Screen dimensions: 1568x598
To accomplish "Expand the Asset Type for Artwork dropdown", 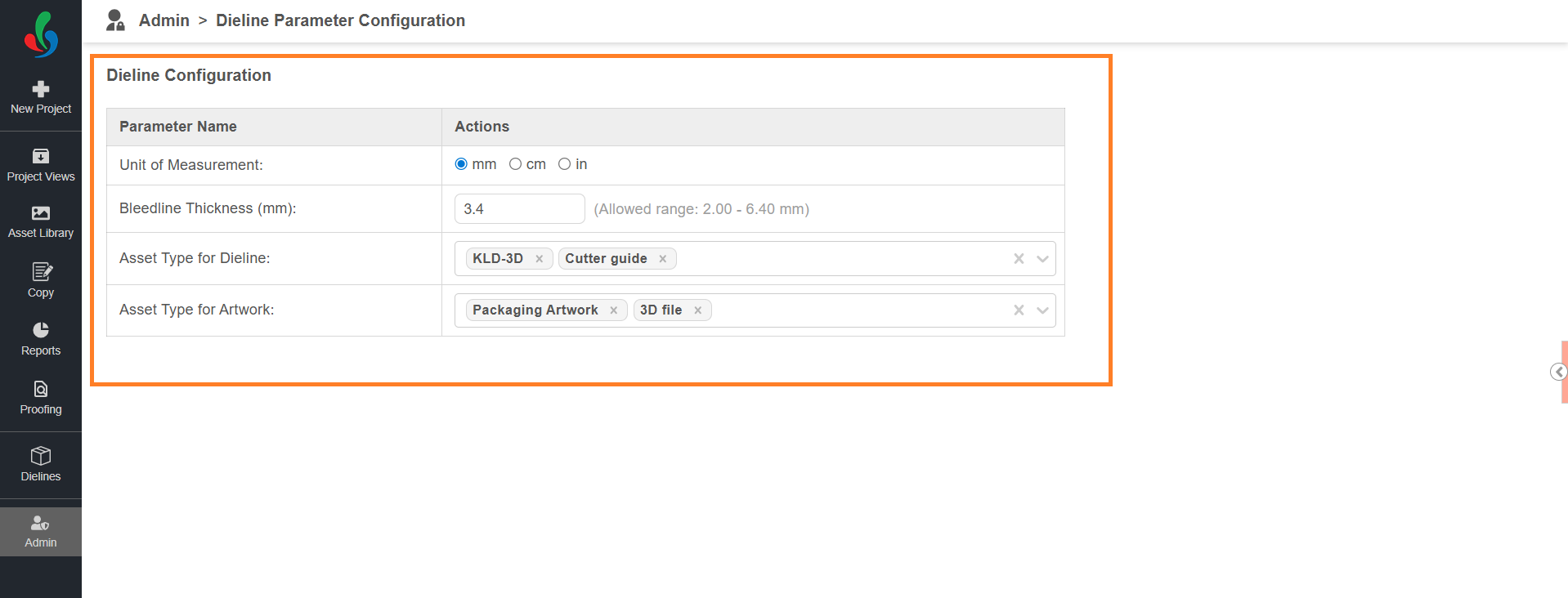I will pyautogui.click(x=1042, y=310).
